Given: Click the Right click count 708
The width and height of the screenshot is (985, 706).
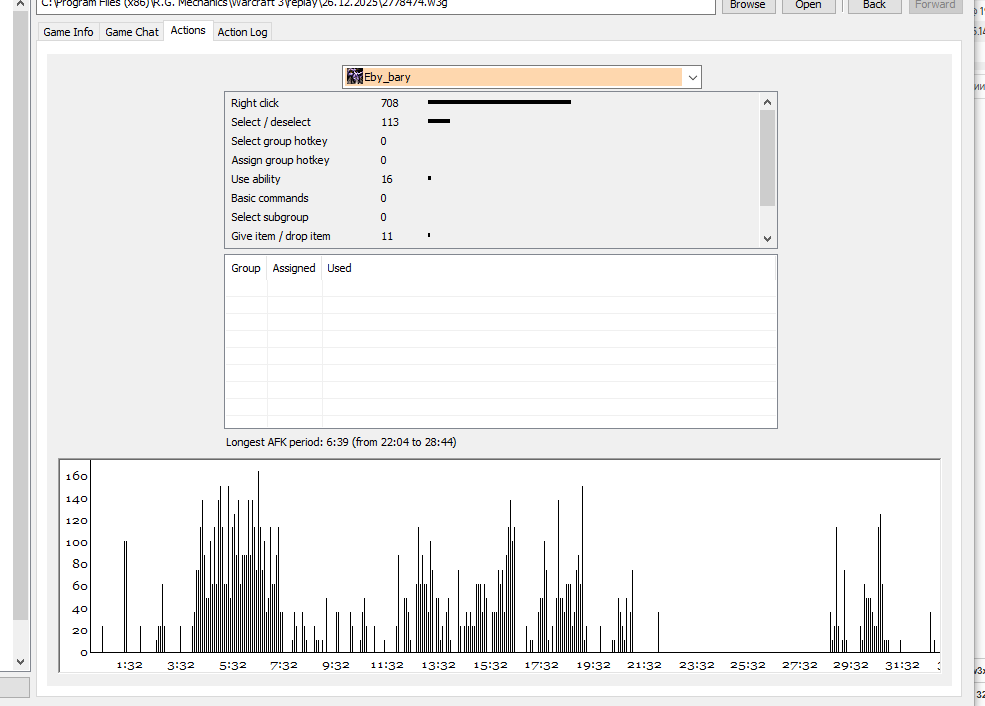Looking at the screenshot, I should 389,103.
